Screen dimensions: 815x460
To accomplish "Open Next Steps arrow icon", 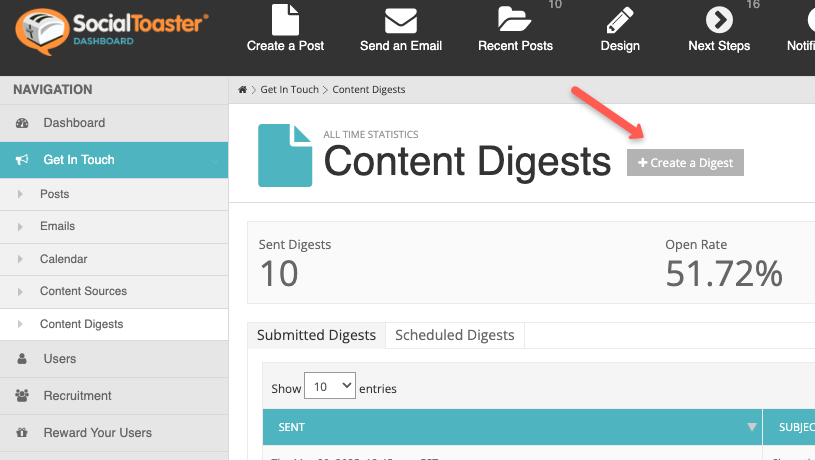I will click(x=719, y=20).
